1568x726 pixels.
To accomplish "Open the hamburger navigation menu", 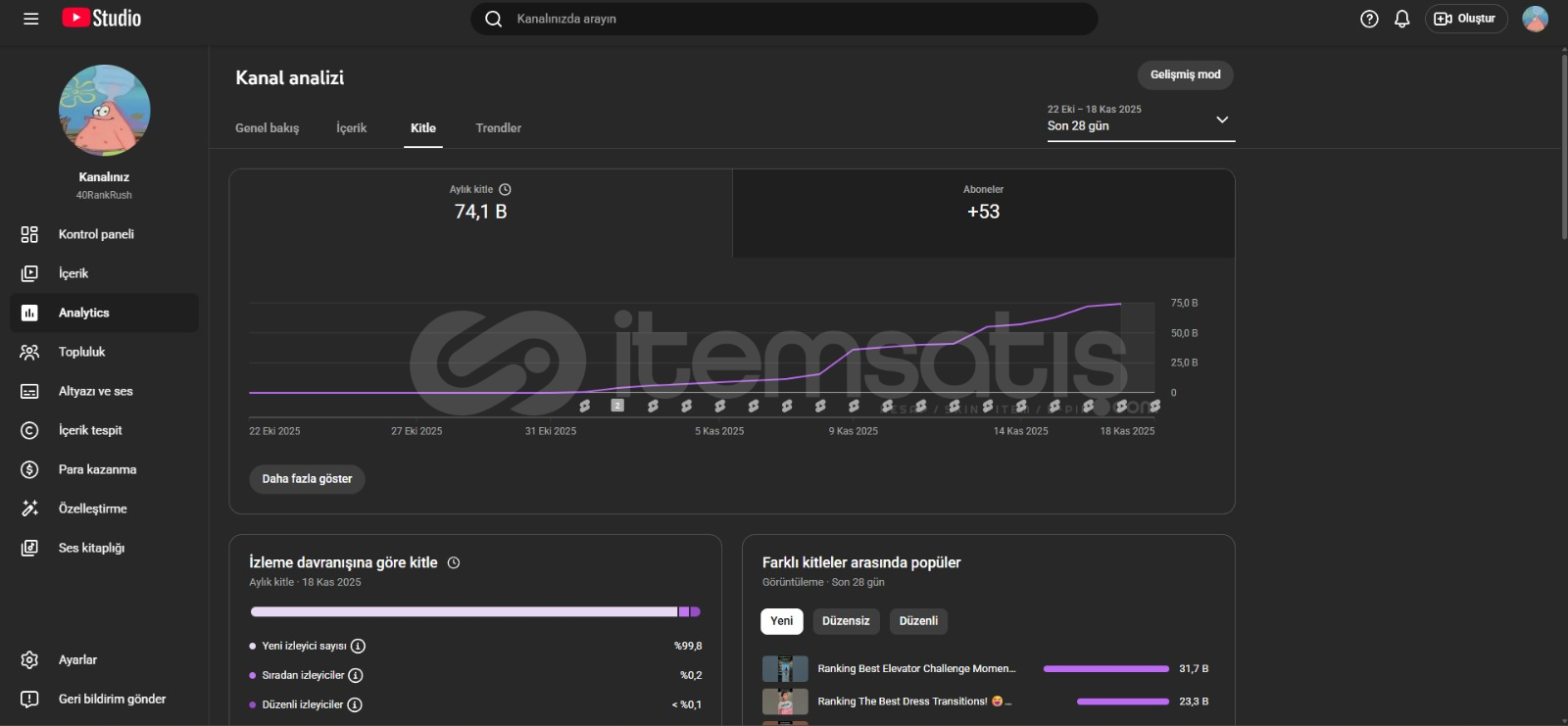I will [x=30, y=19].
